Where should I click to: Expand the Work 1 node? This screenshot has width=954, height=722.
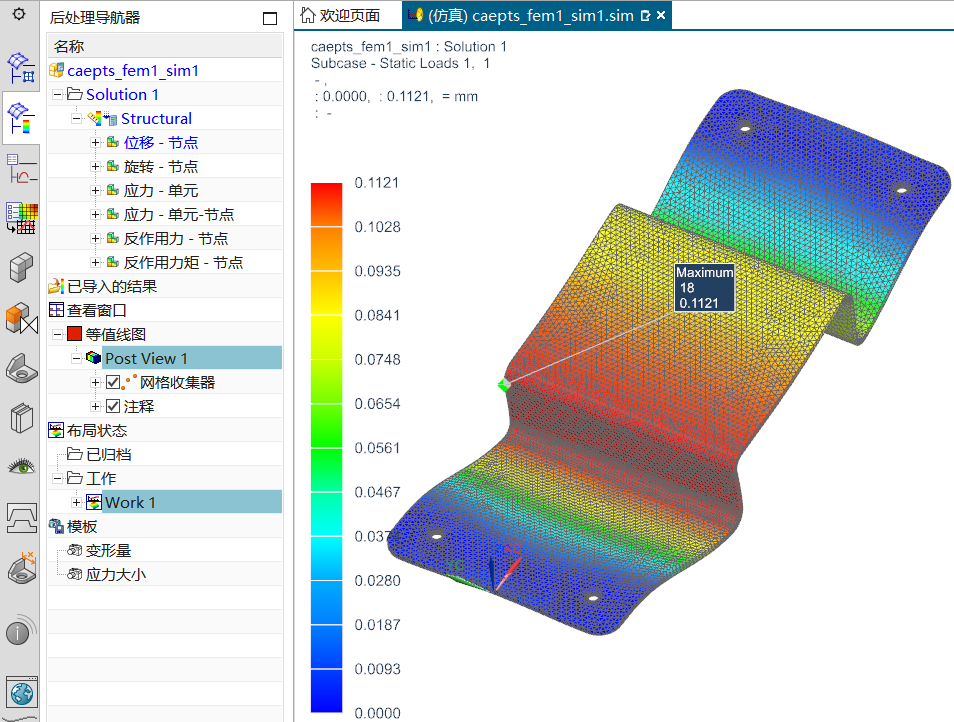tap(76, 502)
